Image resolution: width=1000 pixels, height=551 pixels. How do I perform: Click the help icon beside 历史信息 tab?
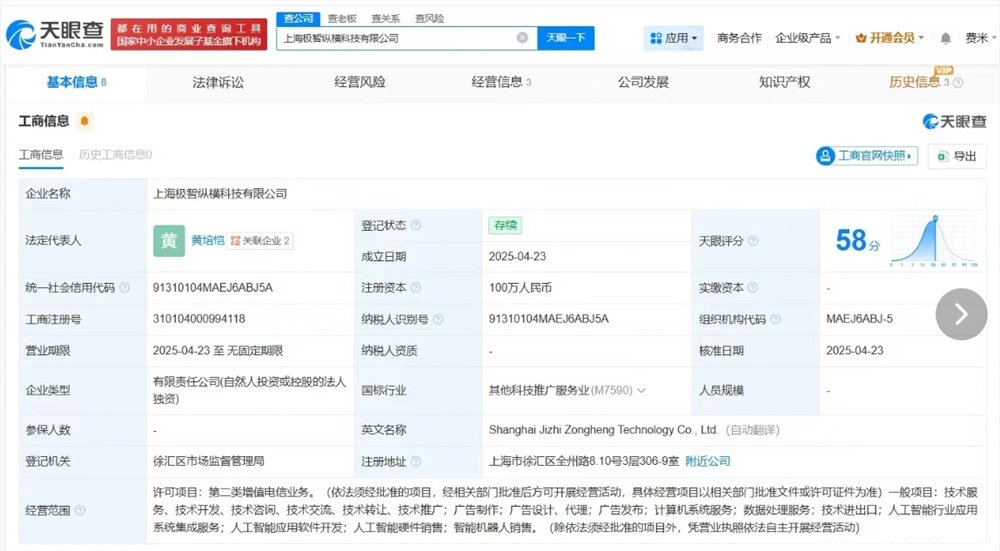[958, 82]
